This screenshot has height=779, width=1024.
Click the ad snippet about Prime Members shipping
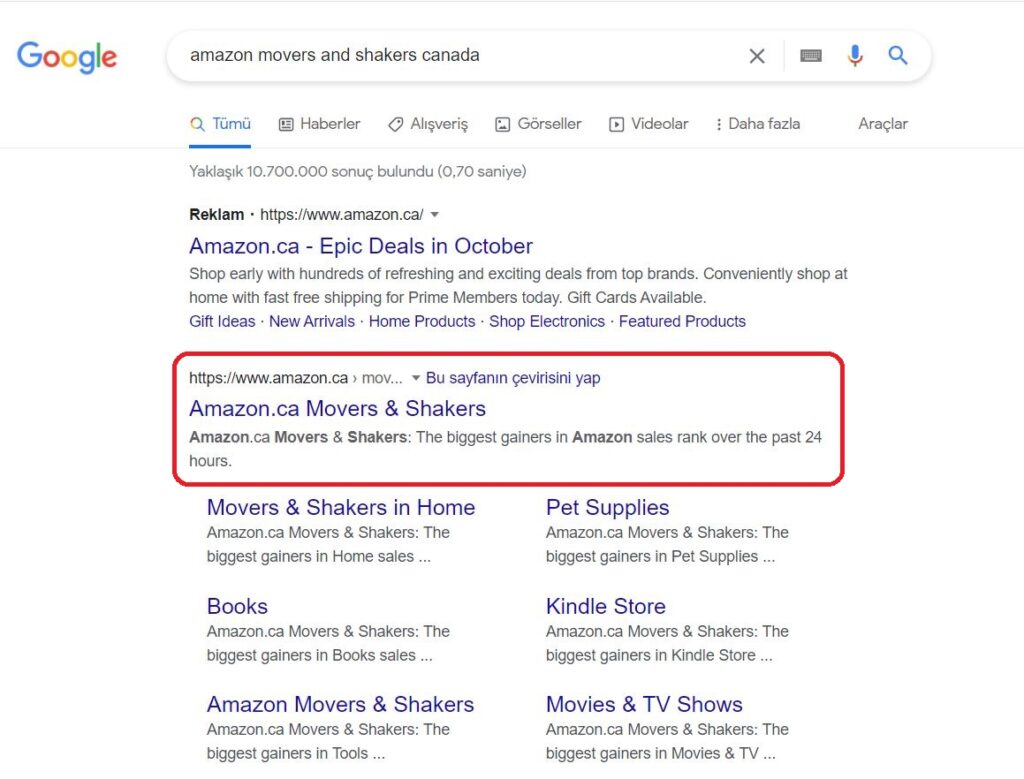(518, 286)
